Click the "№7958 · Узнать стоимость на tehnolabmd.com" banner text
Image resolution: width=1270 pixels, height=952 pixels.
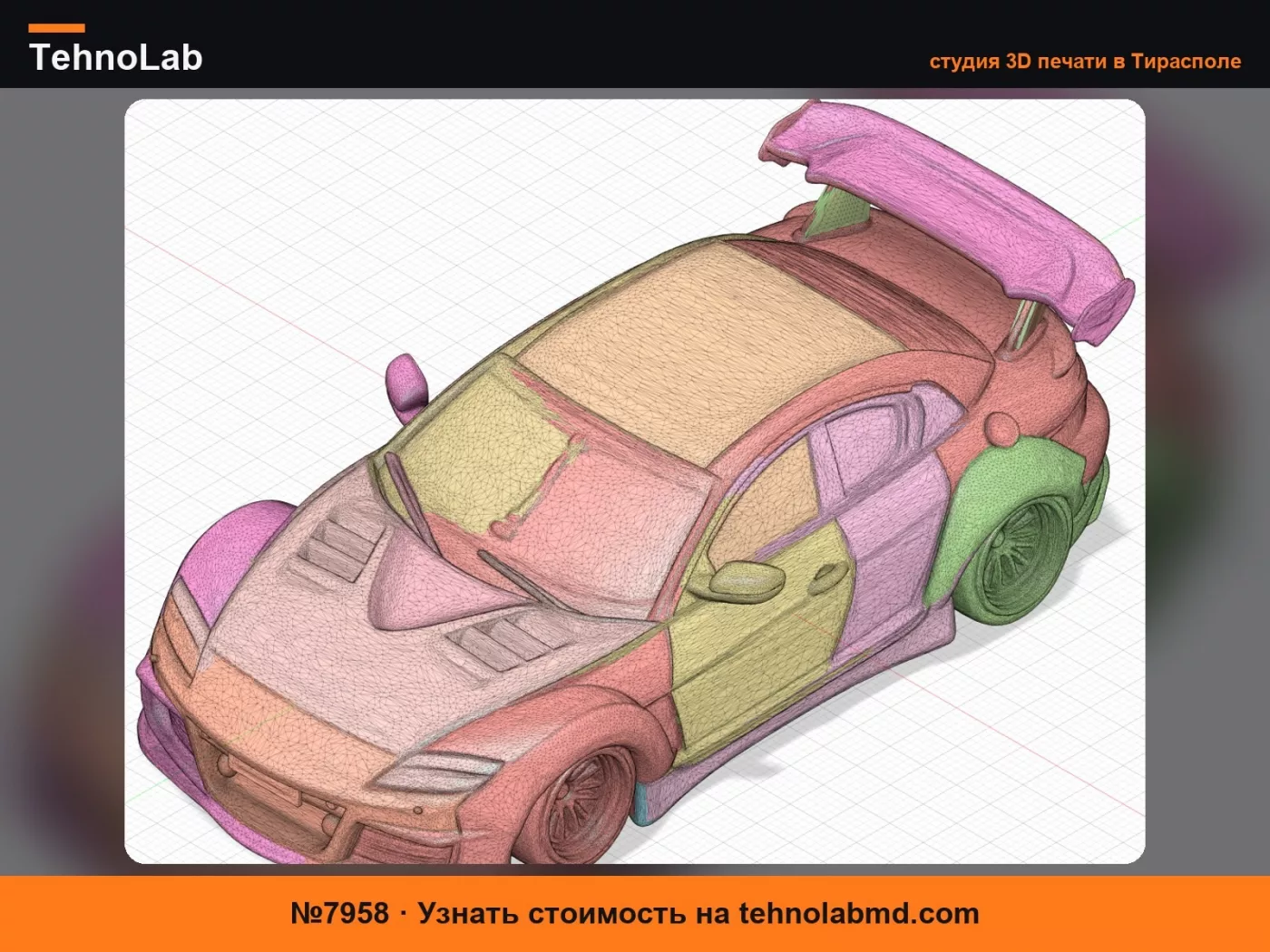[635, 913]
